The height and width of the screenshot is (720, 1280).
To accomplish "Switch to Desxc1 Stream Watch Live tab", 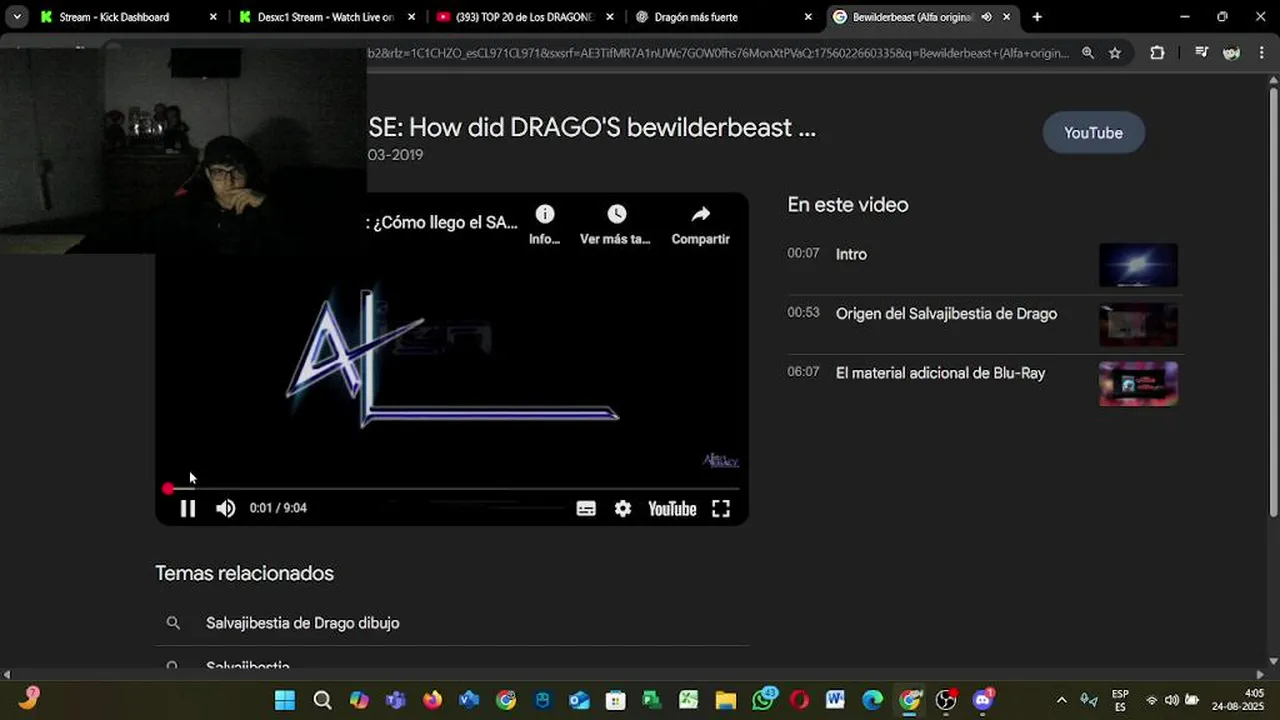I will [326, 17].
